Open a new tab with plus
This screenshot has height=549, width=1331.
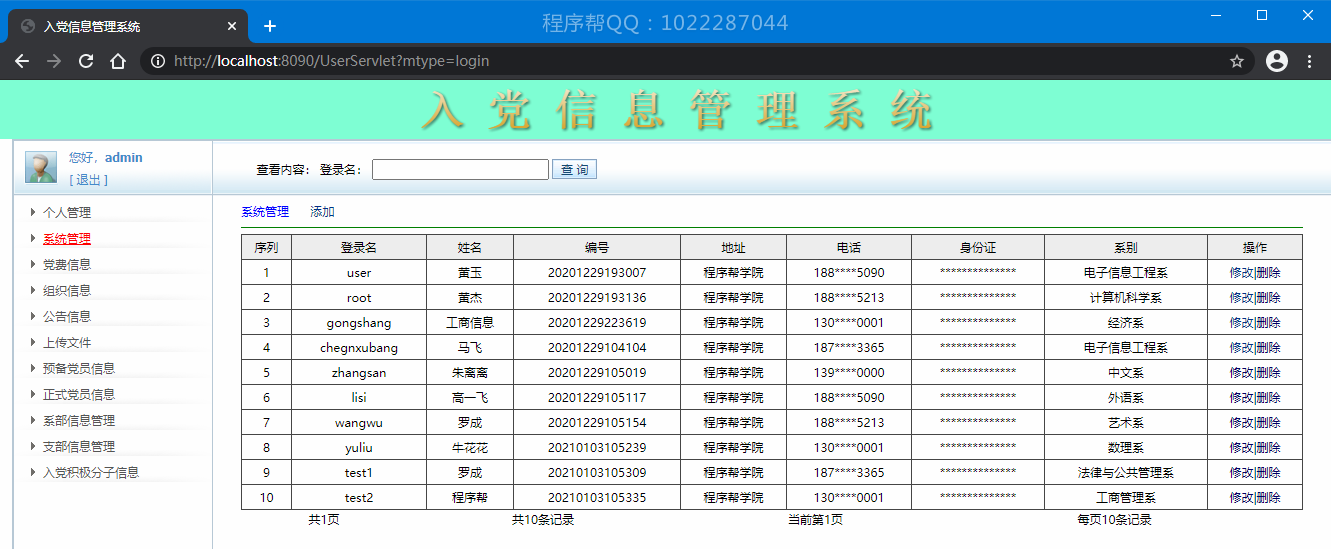click(x=270, y=26)
